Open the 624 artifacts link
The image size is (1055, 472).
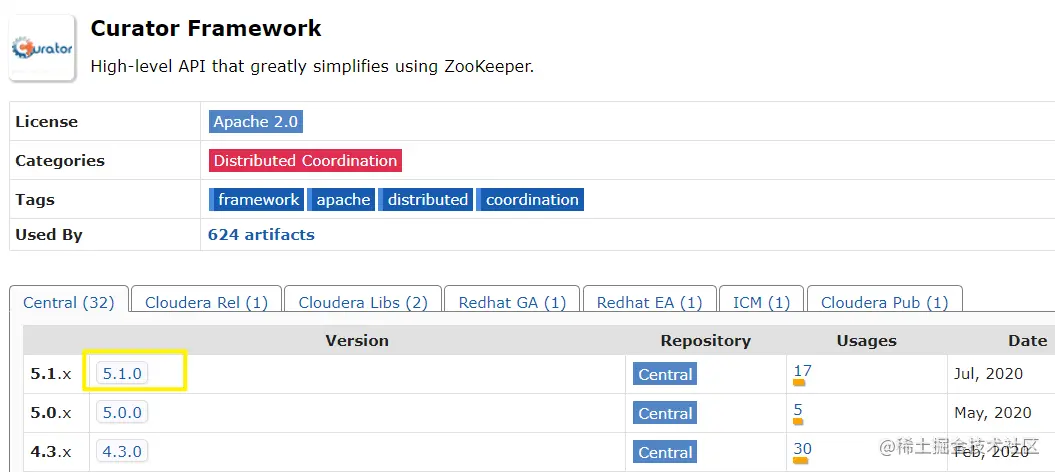261,235
